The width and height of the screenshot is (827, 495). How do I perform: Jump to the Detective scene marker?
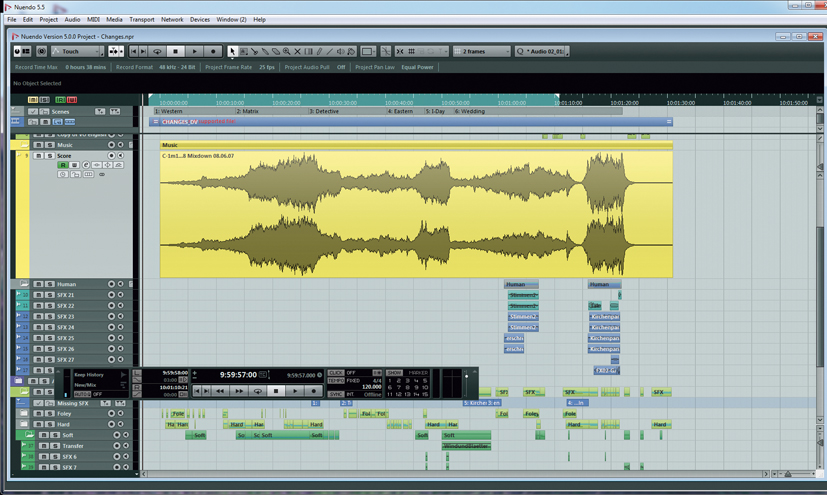(324, 111)
